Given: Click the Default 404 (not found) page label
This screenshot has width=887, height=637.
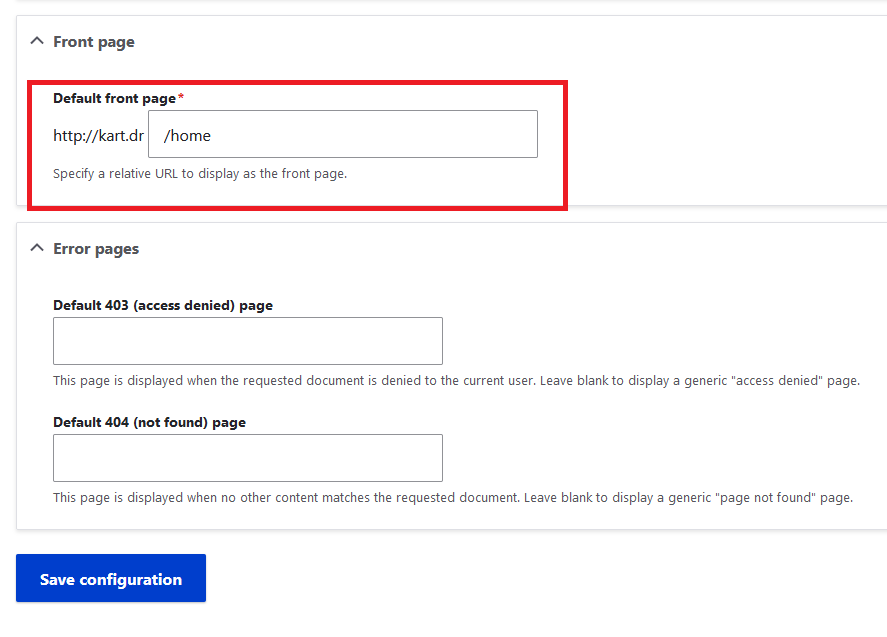Looking at the screenshot, I should point(149,422).
